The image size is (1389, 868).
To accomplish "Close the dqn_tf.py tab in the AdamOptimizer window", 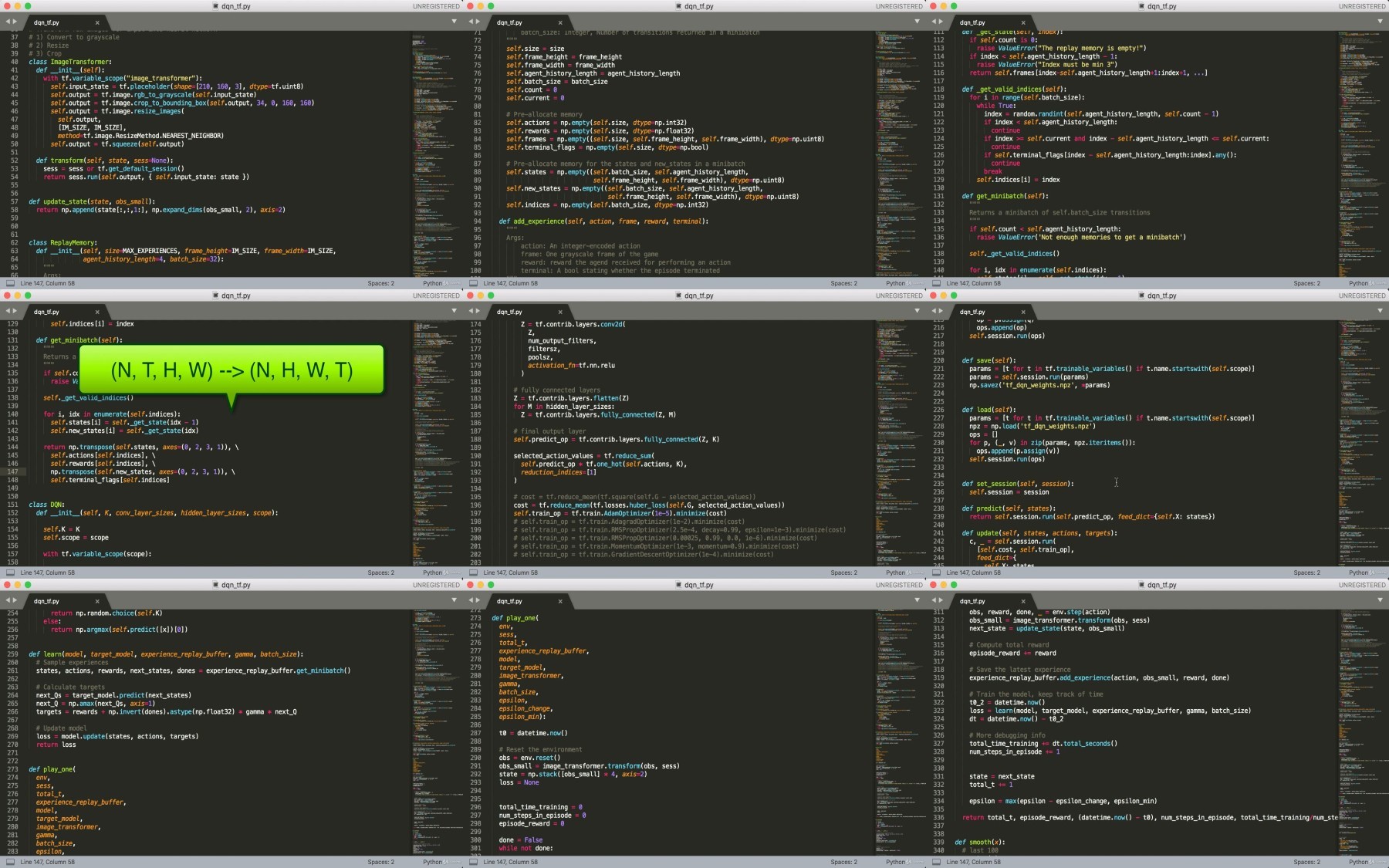I will (x=560, y=312).
